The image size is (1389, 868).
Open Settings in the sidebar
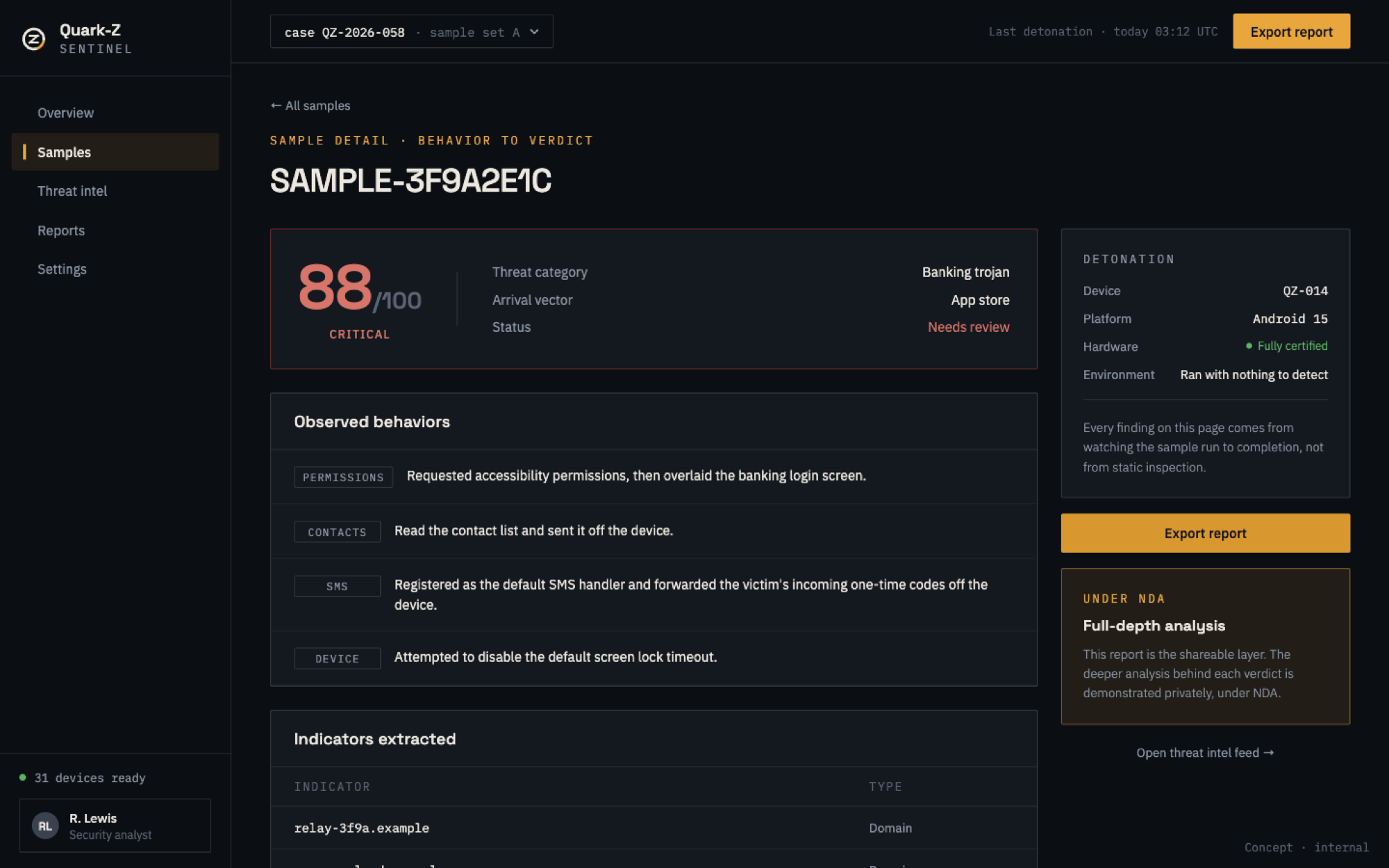[62, 269]
